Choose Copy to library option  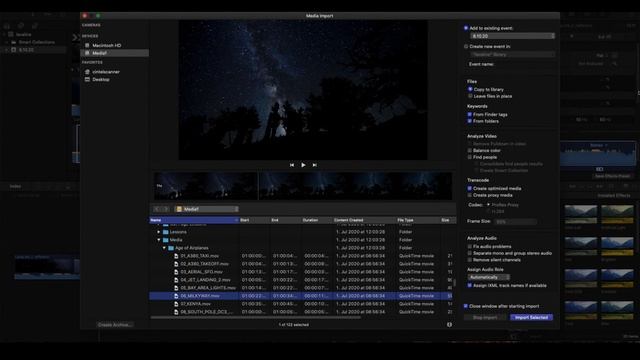(x=470, y=89)
